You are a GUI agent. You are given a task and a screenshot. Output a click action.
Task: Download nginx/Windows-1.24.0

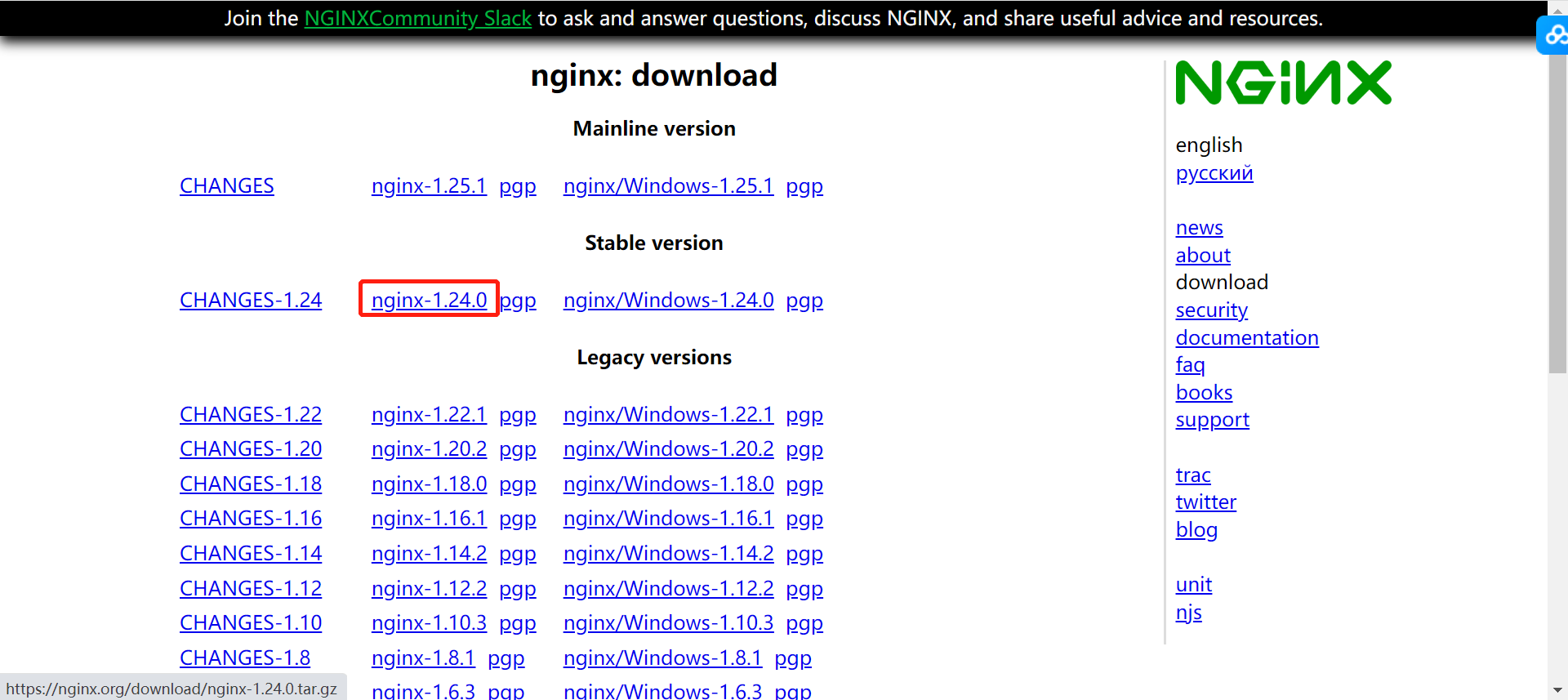pos(668,301)
